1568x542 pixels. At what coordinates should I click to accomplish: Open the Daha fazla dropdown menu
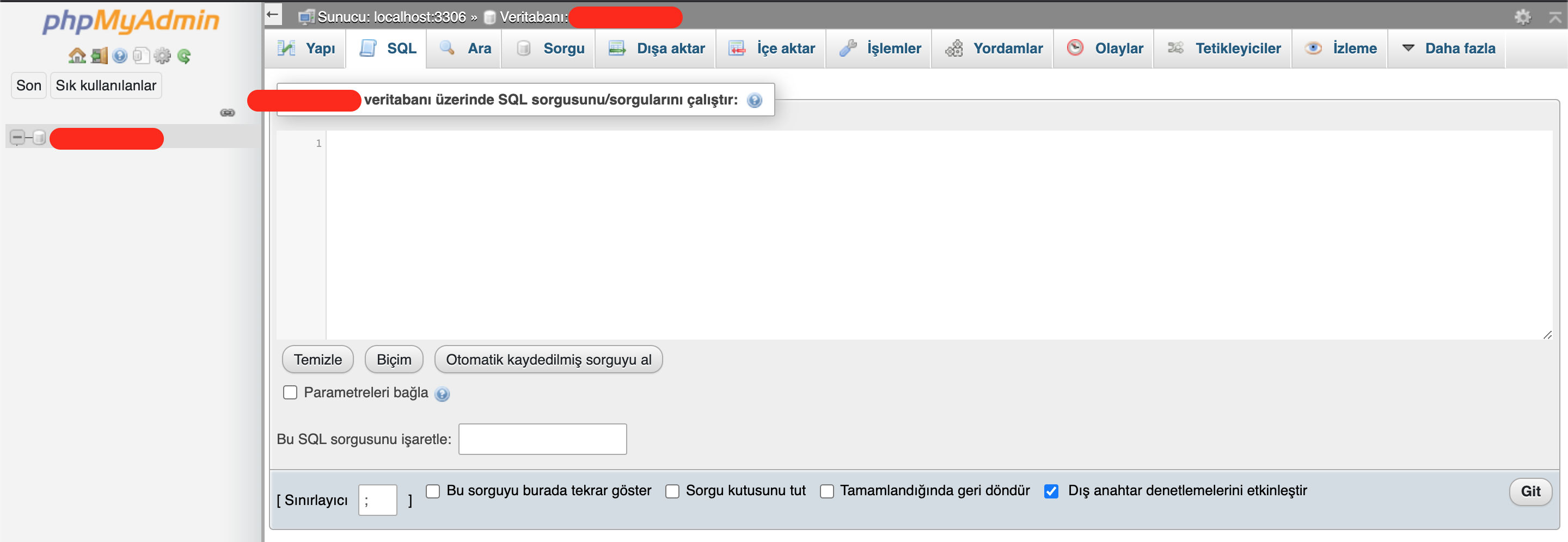[x=1448, y=48]
